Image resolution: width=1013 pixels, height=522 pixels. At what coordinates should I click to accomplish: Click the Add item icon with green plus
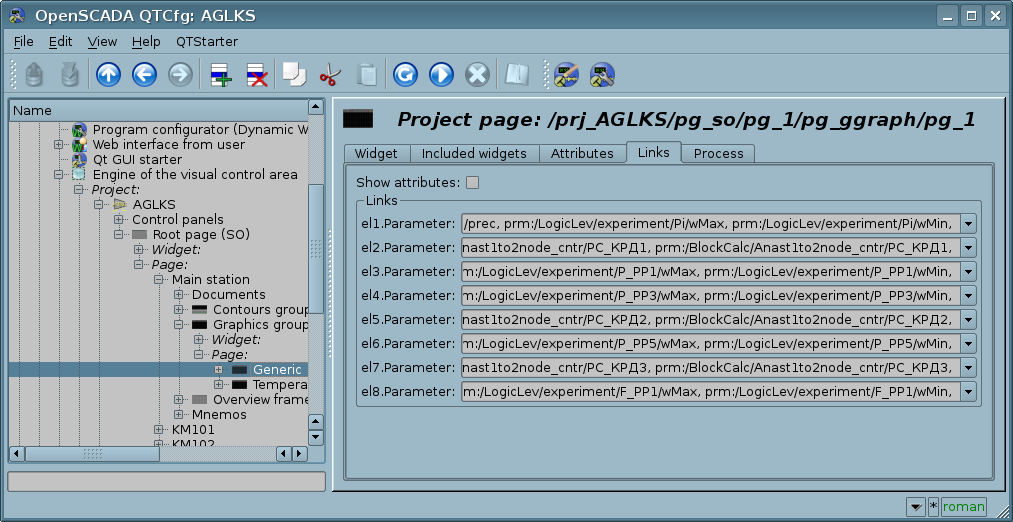pos(220,74)
